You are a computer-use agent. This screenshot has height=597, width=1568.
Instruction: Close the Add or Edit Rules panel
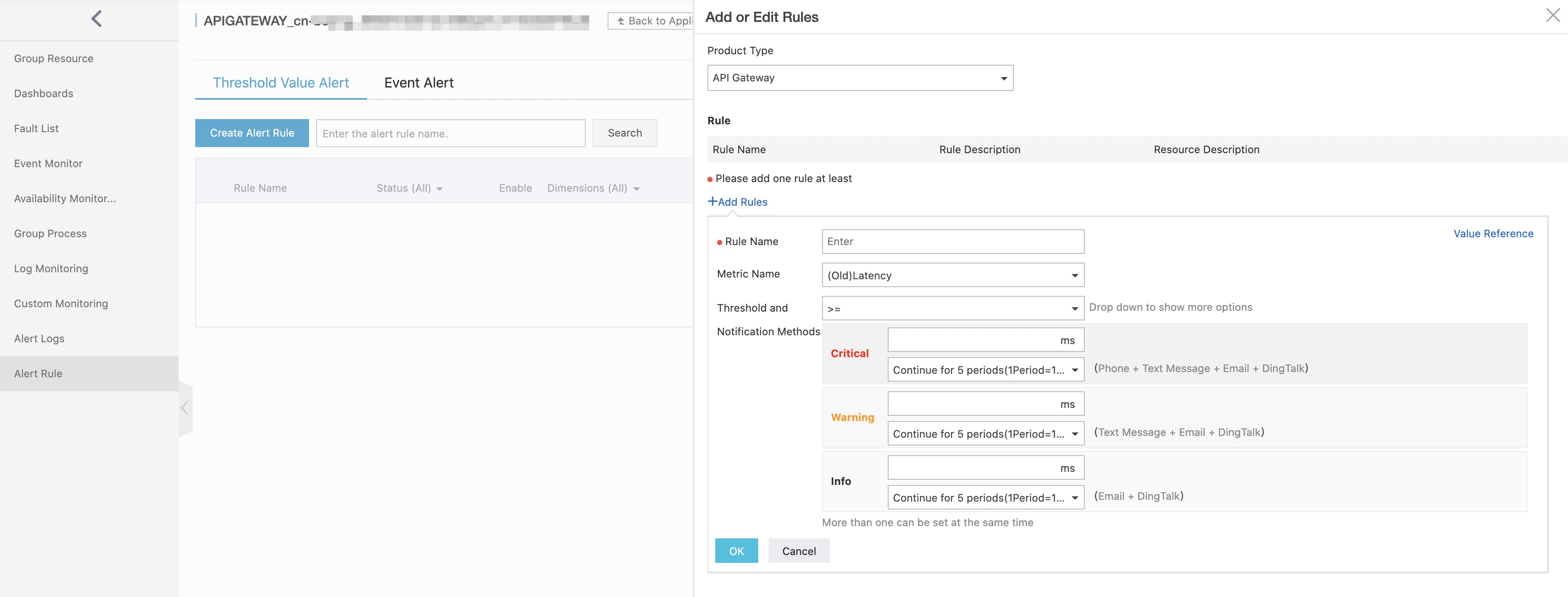point(1553,16)
